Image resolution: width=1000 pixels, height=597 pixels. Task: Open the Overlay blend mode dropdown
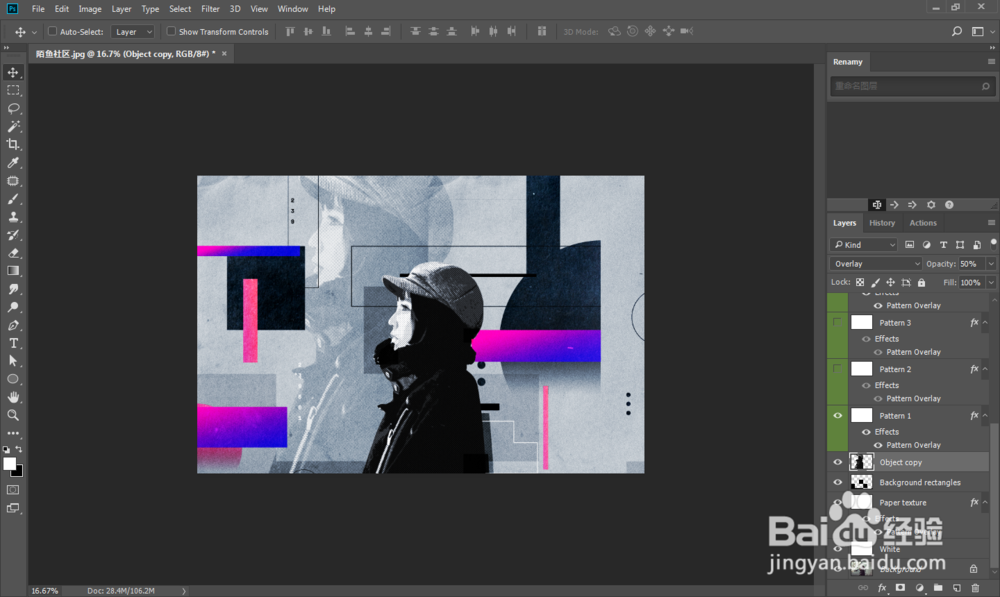[876, 263]
